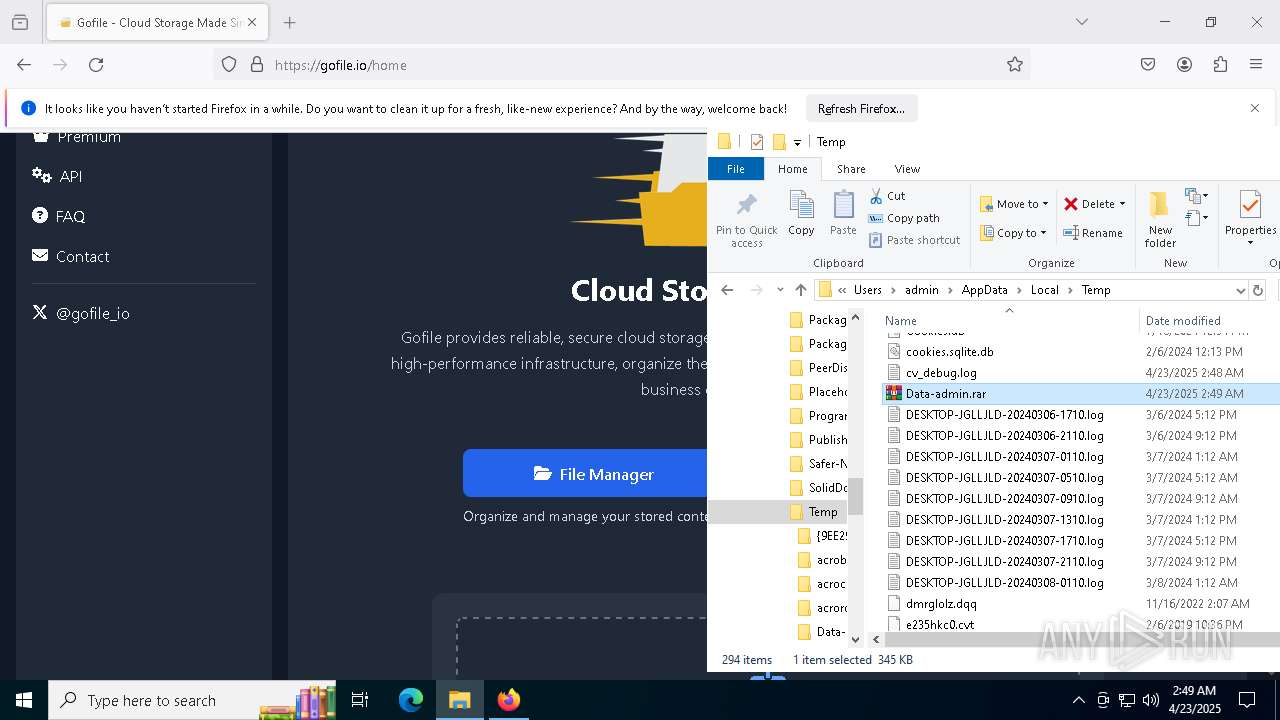Switch to File ribbon tab

[x=735, y=169]
